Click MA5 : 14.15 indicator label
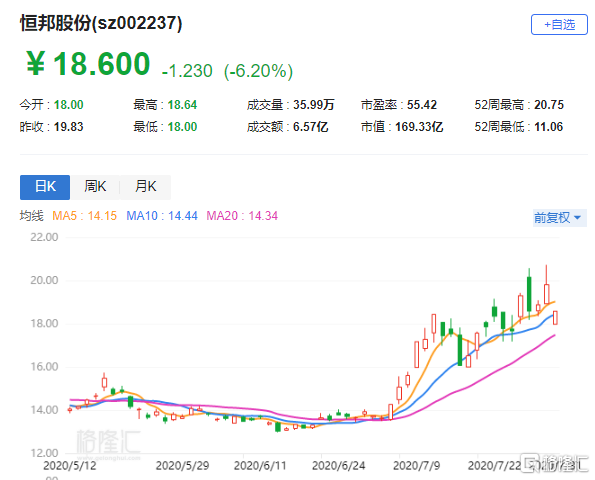This screenshot has height=480, width=595. (x=84, y=216)
